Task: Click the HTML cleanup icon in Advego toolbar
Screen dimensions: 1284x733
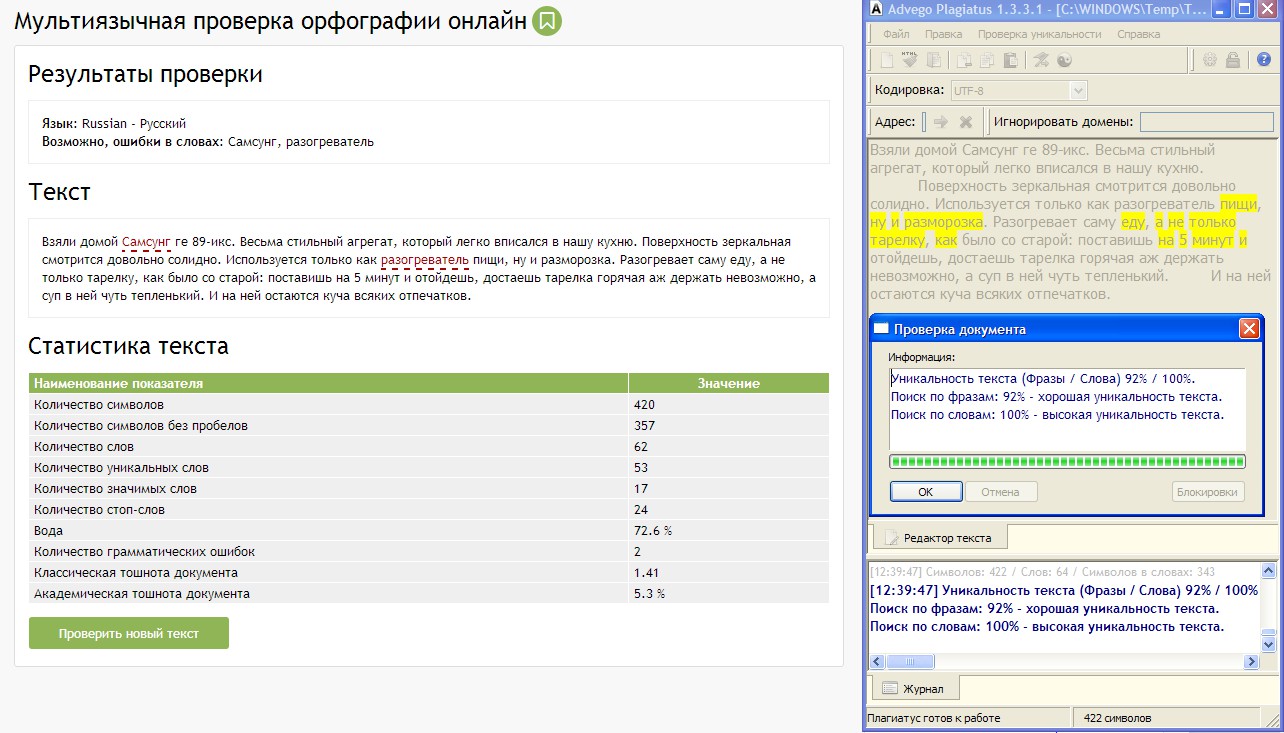Action: point(909,60)
